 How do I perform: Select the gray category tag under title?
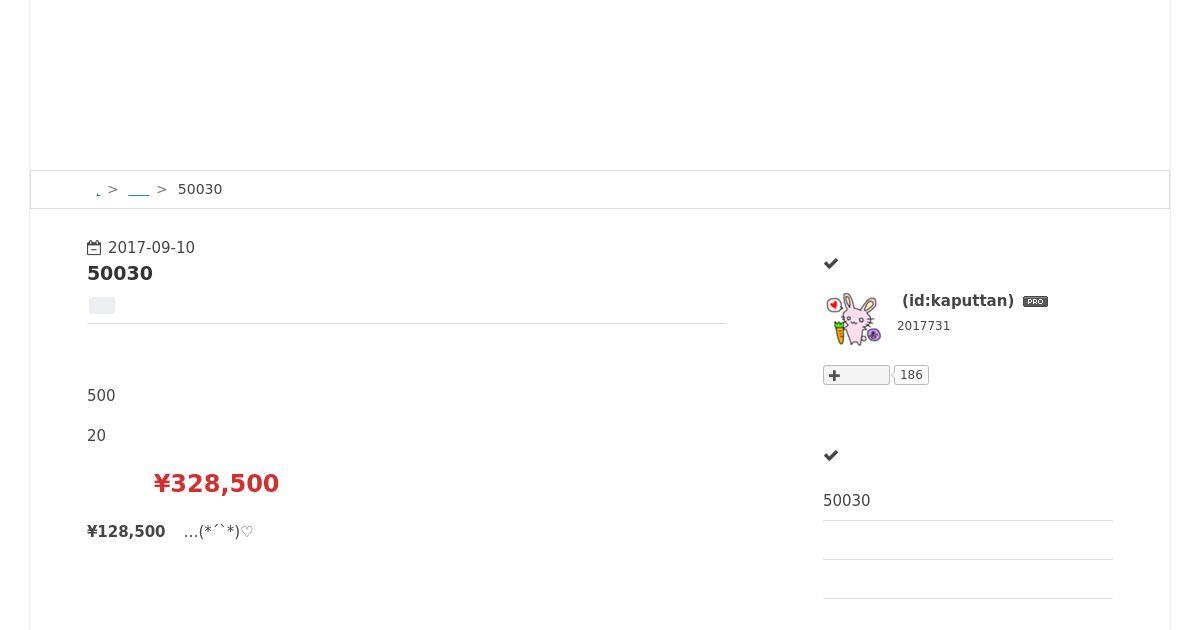[x=102, y=306]
